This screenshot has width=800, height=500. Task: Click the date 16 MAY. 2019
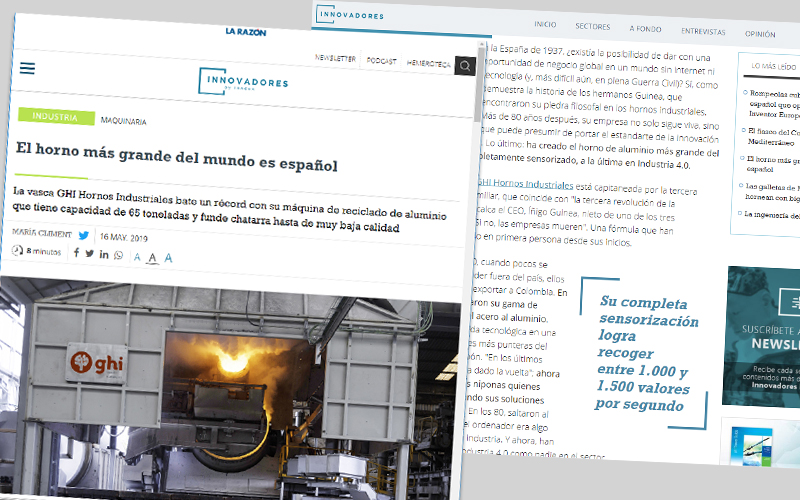coord(124,237)
